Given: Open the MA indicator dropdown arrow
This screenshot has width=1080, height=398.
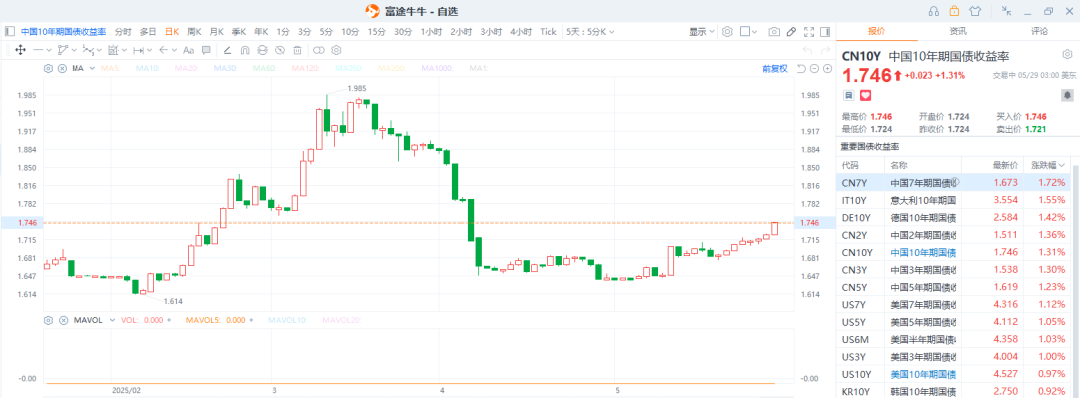Looking at the screenshot, I should click(x=92, y=69).
